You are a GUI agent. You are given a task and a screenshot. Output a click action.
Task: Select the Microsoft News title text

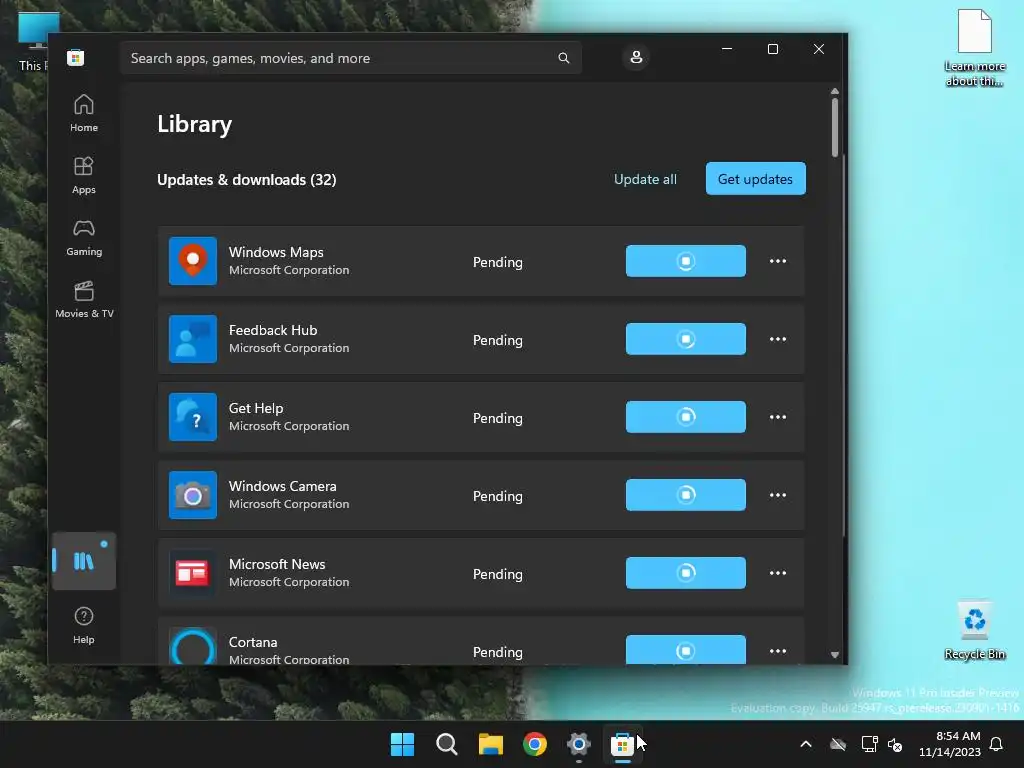(x=277, y=564)
